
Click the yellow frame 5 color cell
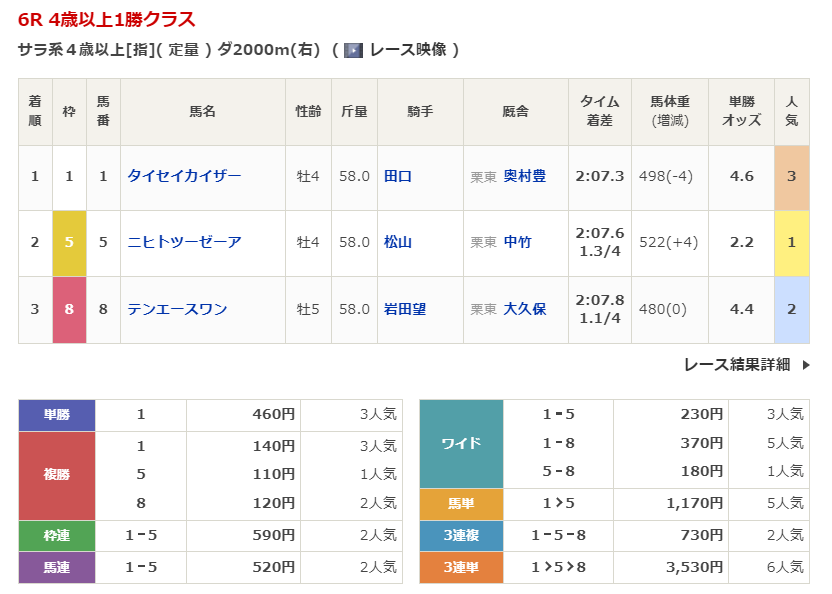tap(69, 242)
